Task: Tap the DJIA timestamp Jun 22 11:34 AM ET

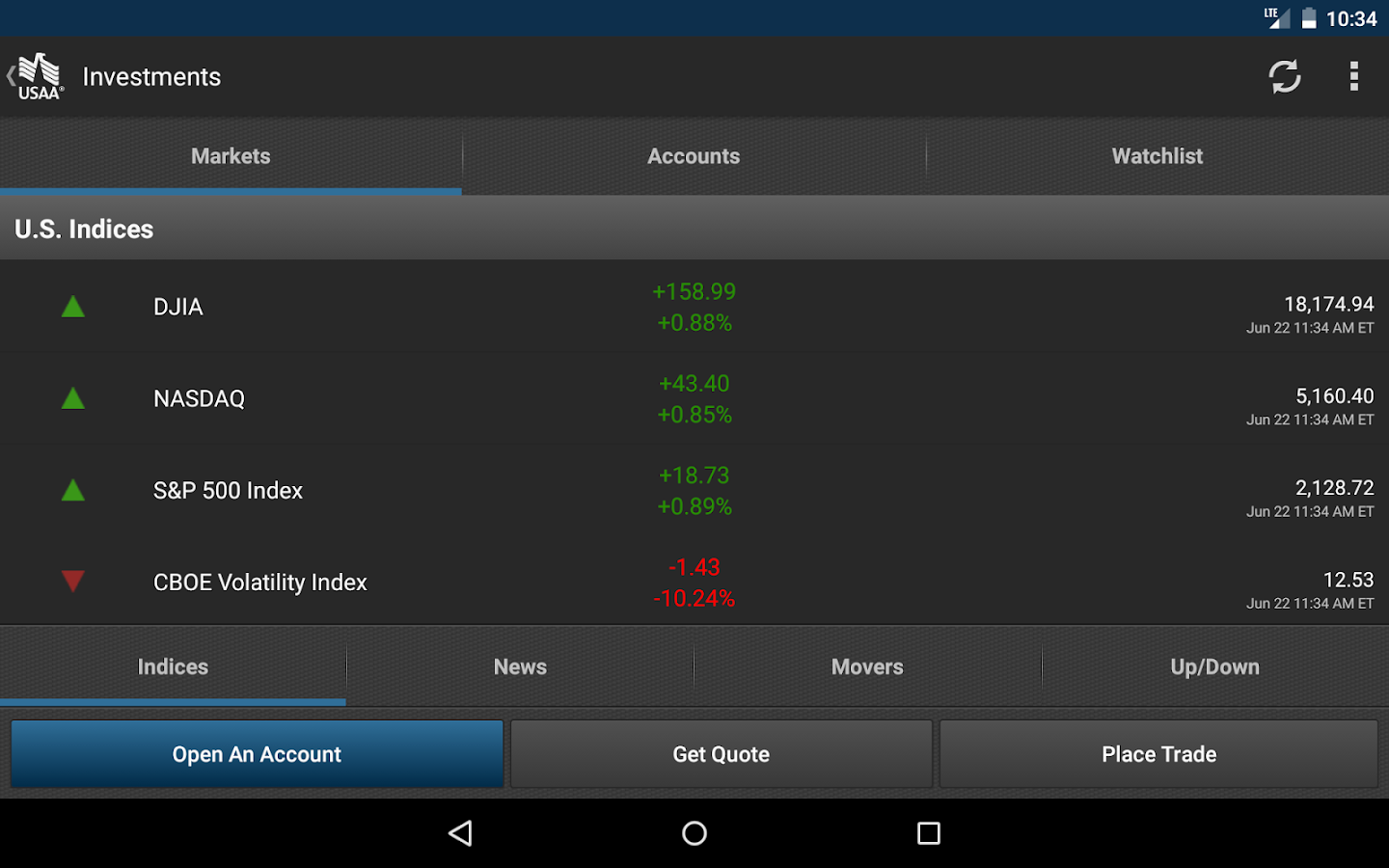Action: 1310,328
